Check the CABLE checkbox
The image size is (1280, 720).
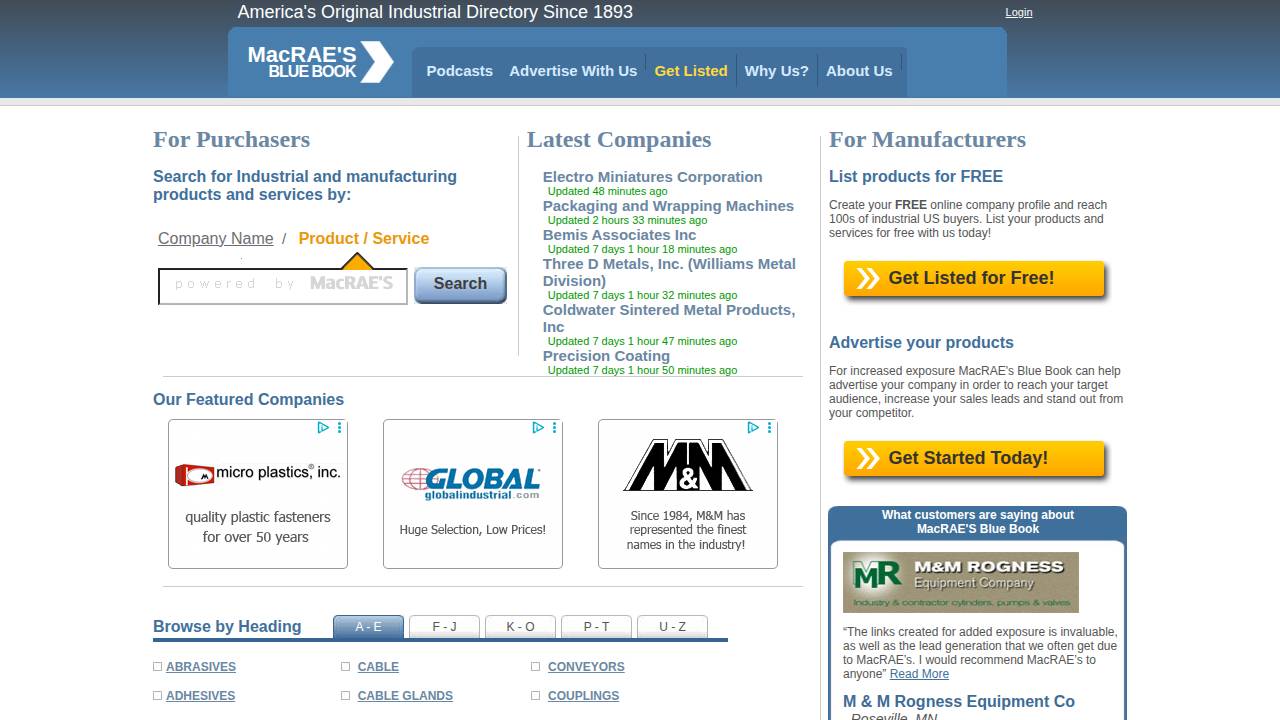coord(344,666)
